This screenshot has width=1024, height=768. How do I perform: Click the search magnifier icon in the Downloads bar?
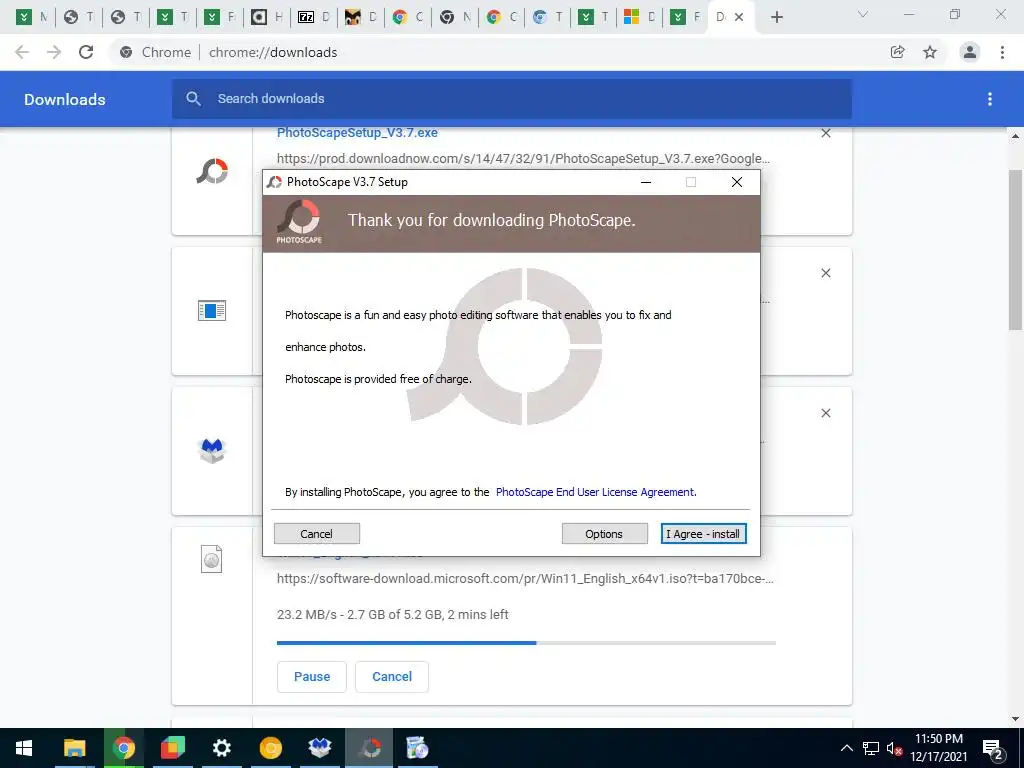(193, 99)
